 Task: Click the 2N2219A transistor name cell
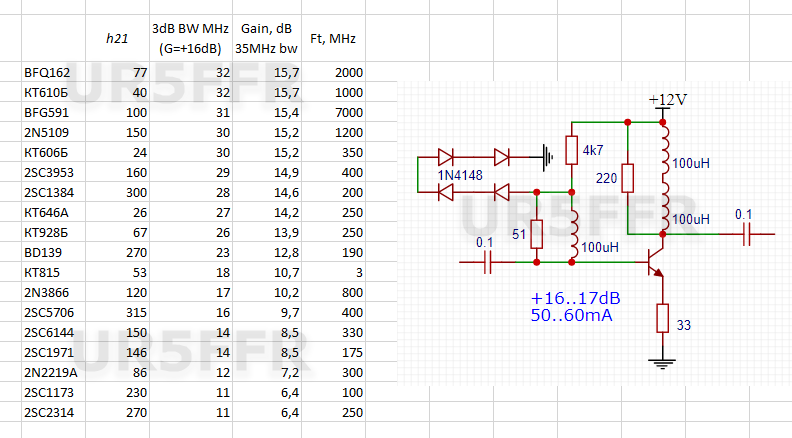coord(54,372)
